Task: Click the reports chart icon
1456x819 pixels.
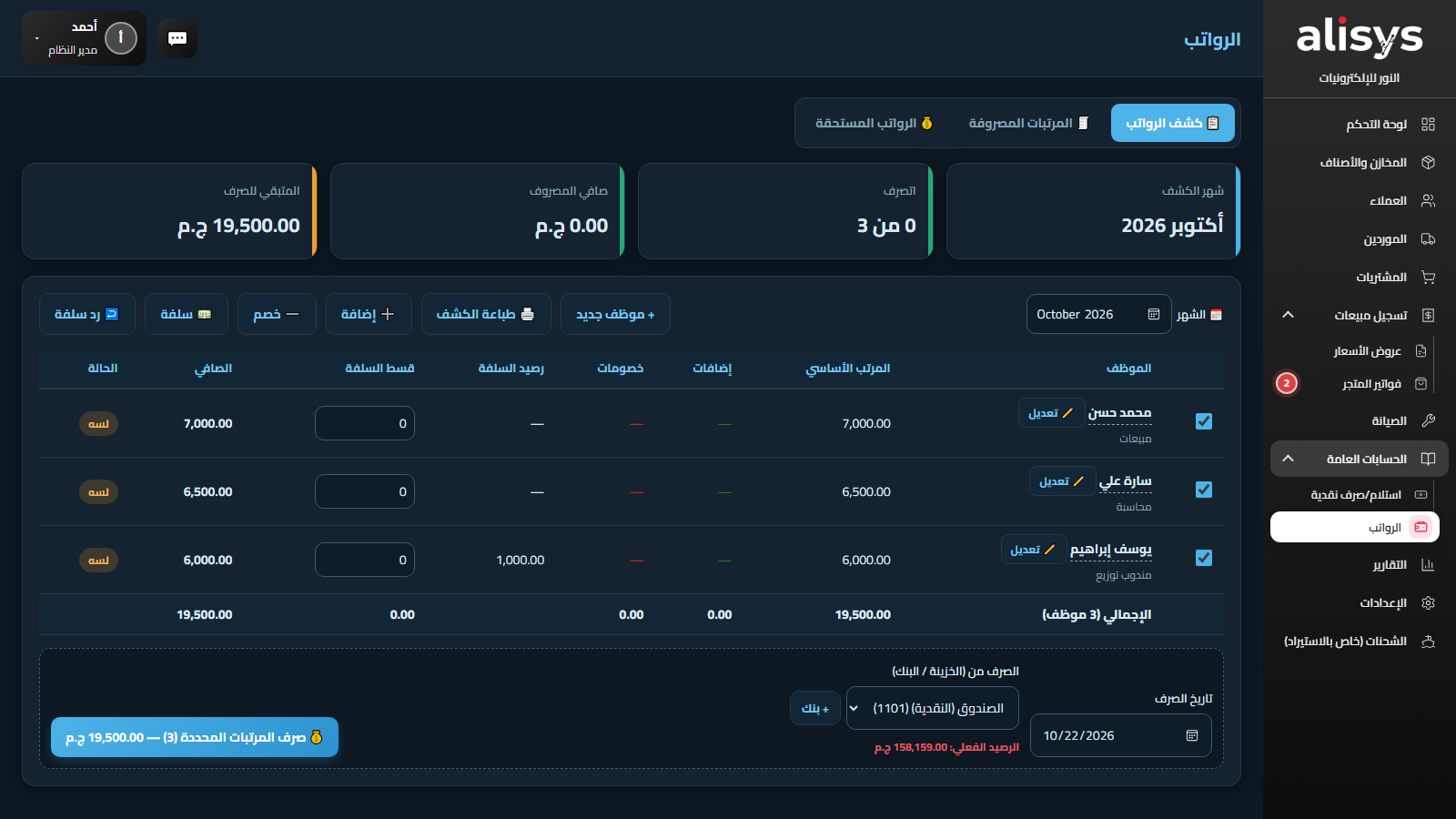Action: [1428, 565]
